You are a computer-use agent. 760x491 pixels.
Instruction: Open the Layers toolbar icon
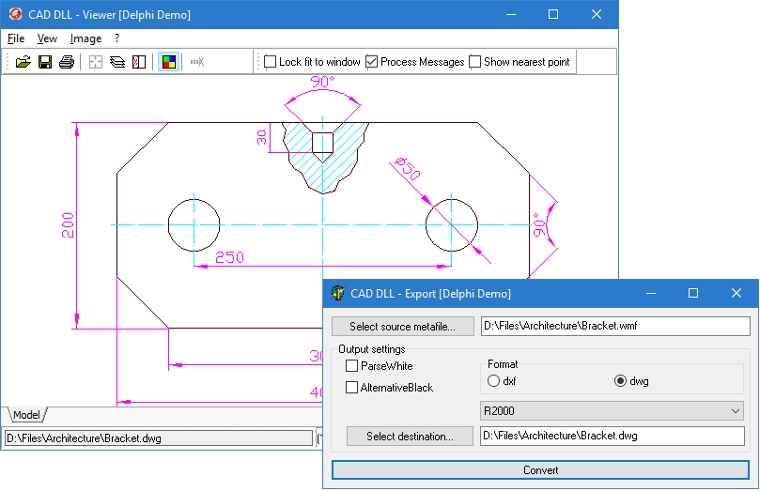tap(118, 62)
